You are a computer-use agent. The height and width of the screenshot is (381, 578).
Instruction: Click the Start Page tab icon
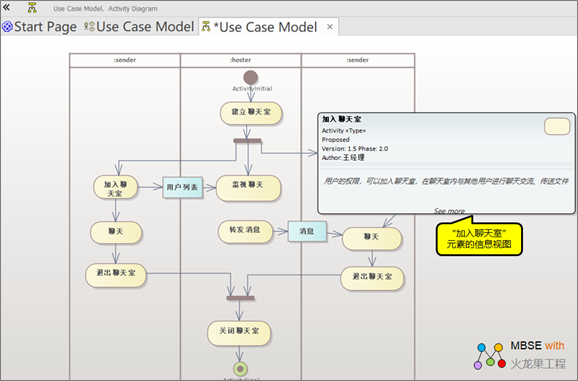click(7, 27)
